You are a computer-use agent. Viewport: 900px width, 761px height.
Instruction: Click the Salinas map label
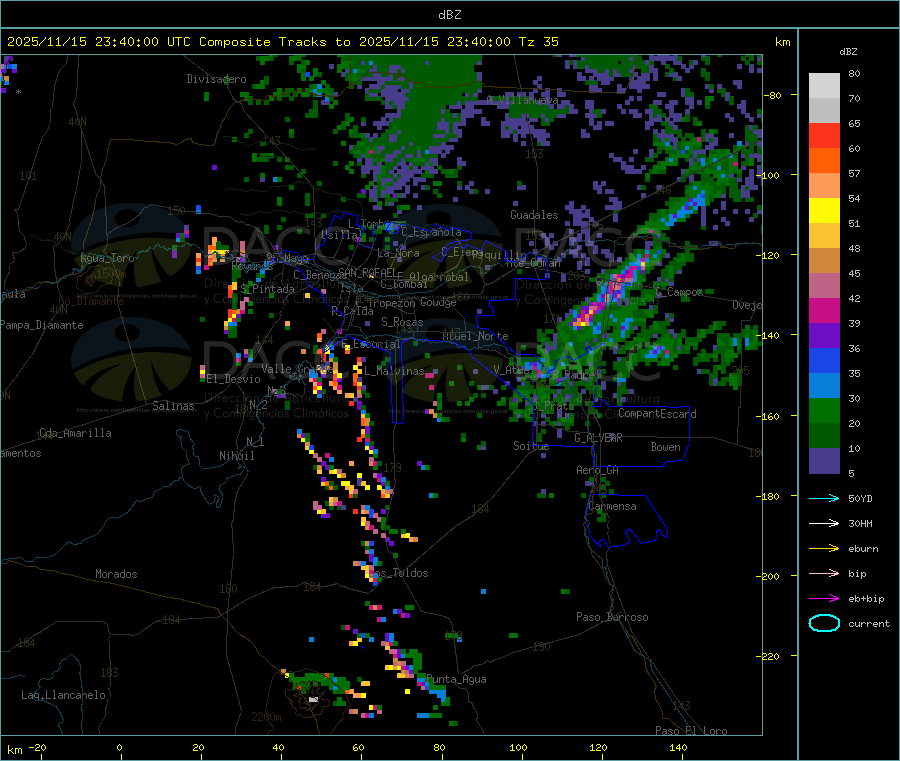tap(173, 406)
